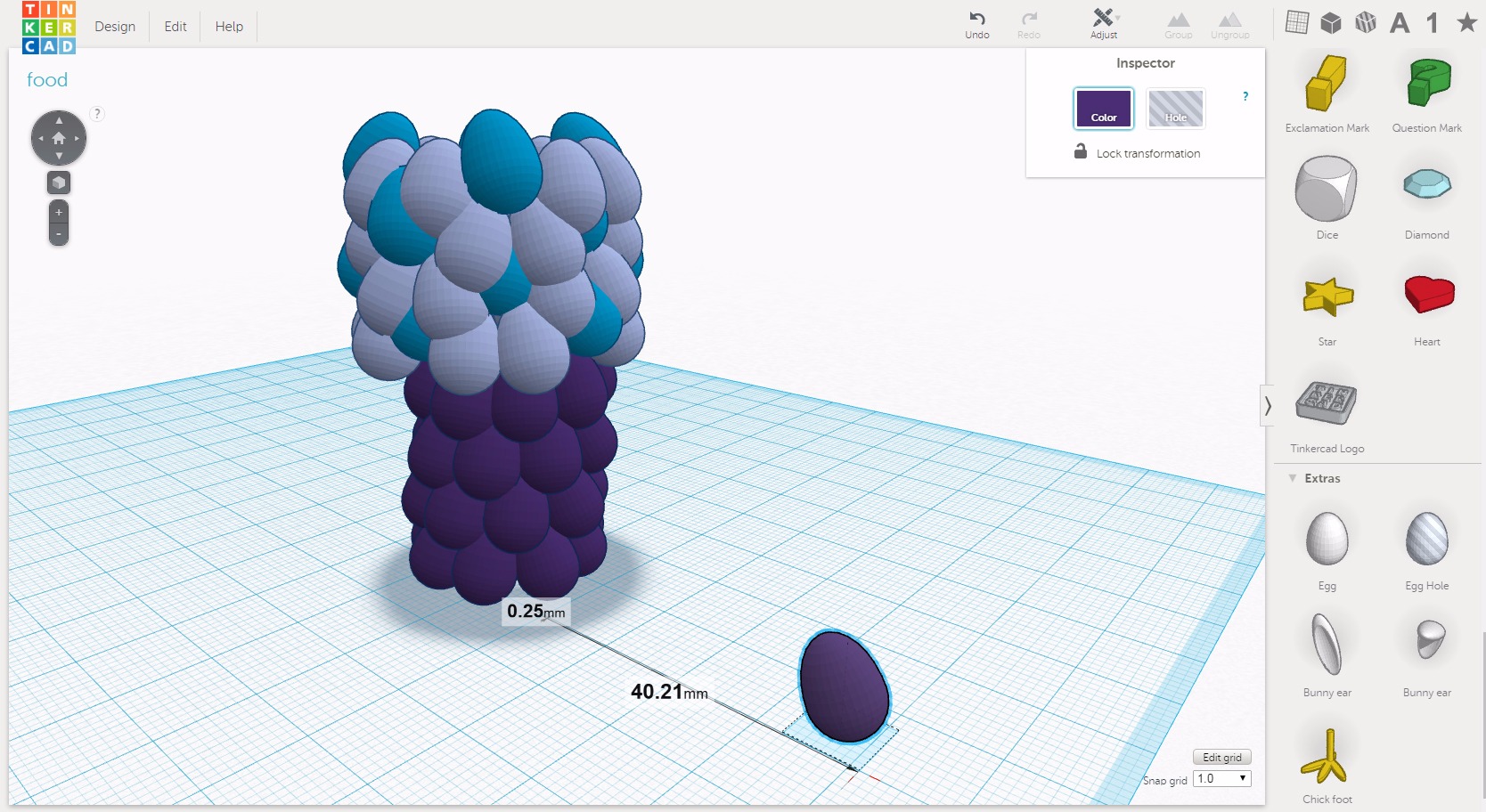
Task: Rotate view up with orbit control arrow
Action: point(59,120)
